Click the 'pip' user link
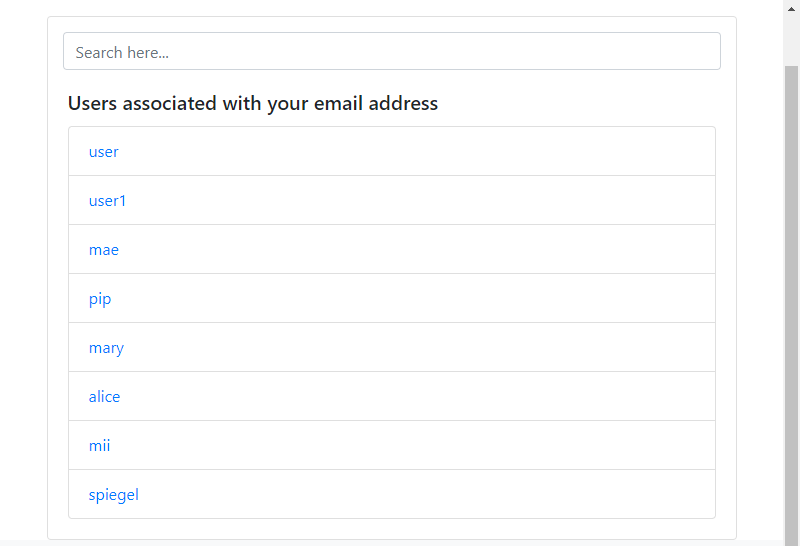This screenshot has height=546, width=800. (x=100, y=299)
